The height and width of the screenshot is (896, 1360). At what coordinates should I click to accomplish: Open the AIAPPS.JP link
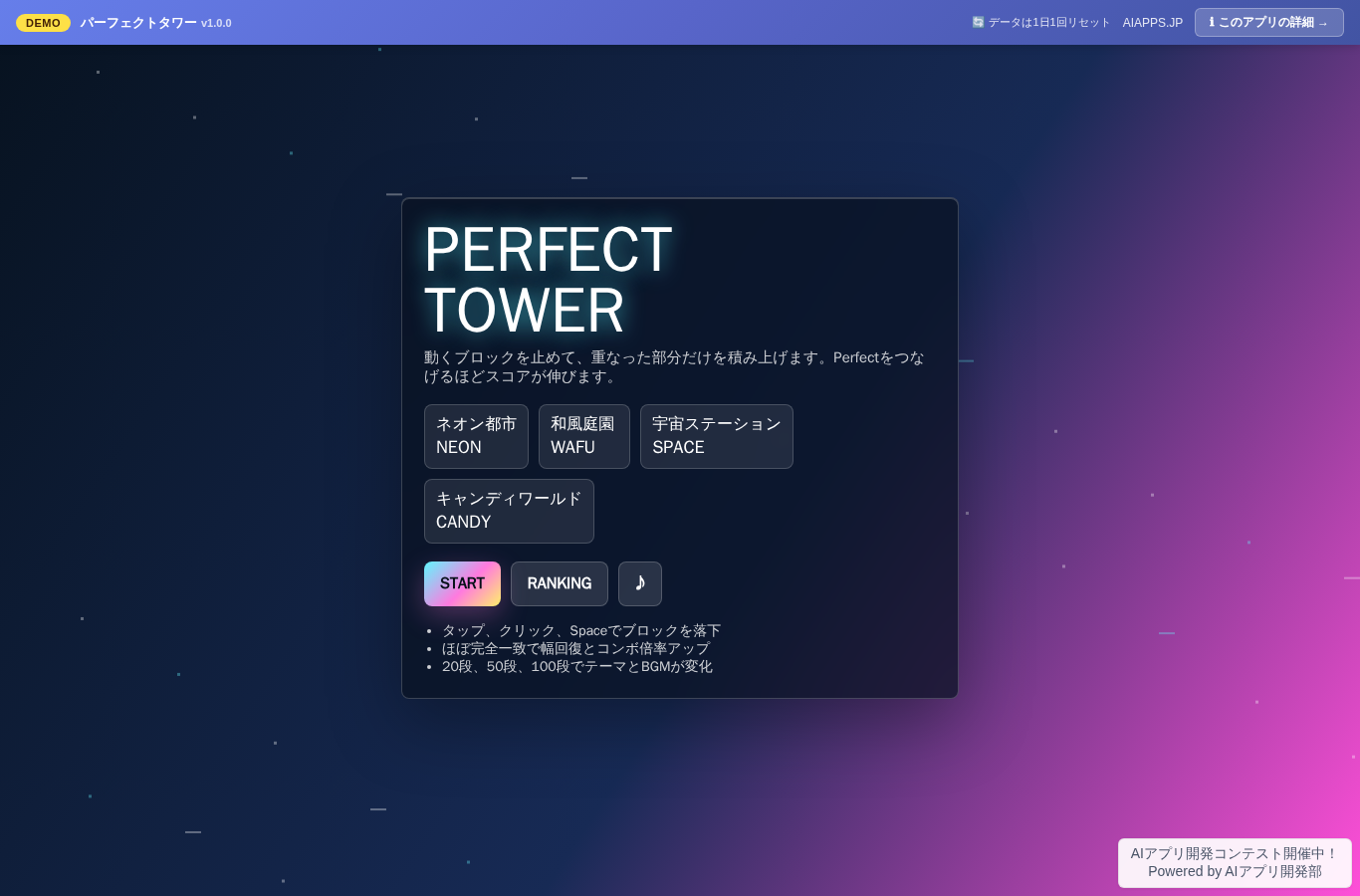point(1153,22)
